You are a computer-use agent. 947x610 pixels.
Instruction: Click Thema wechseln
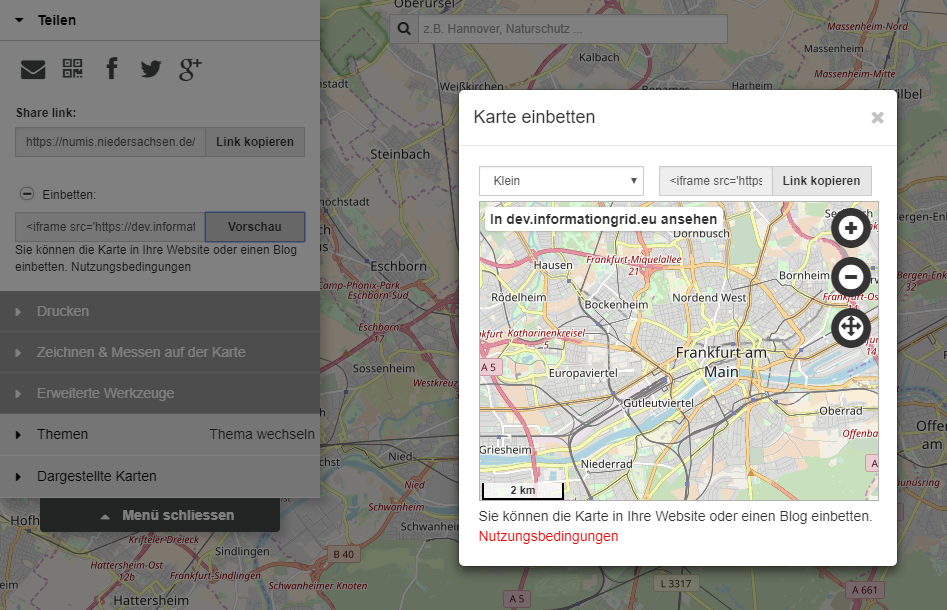click(x=262, y=434)
